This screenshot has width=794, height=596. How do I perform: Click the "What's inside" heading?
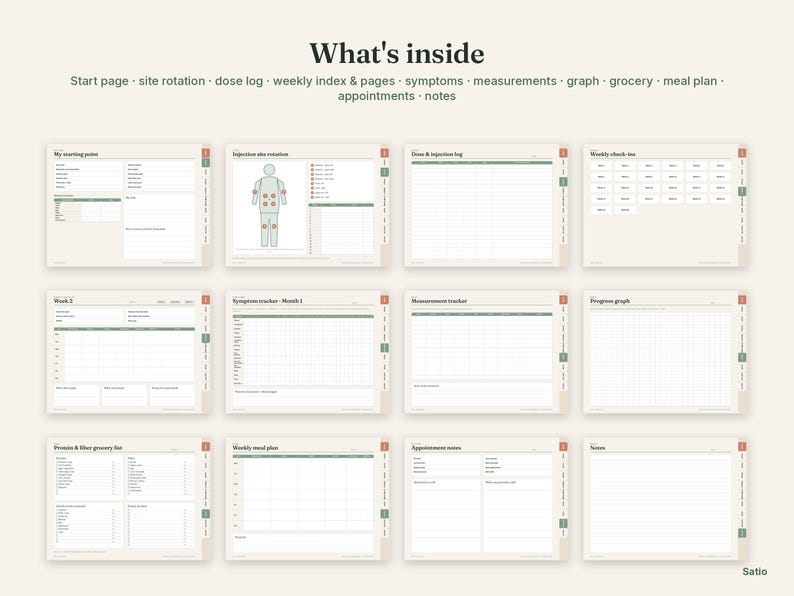point(397,53)
